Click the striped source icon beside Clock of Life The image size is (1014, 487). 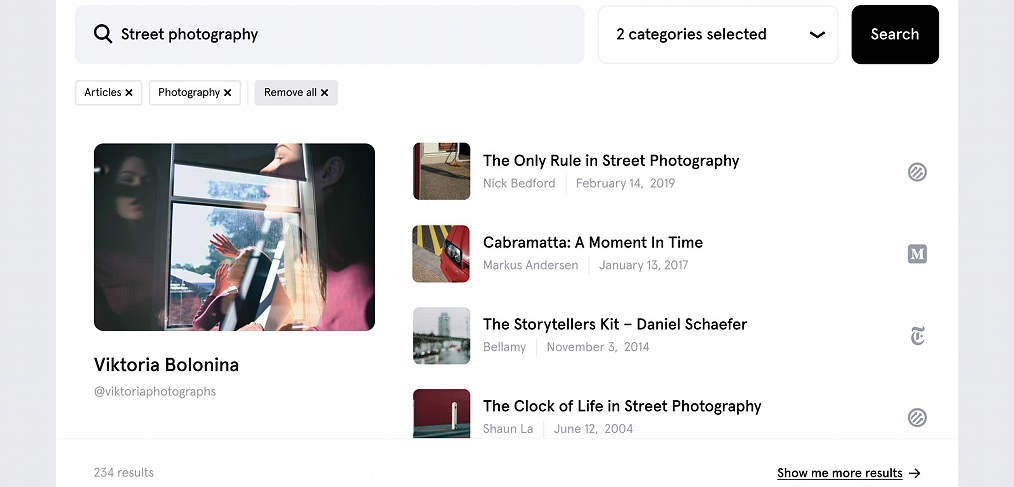[x=917, y=417]
